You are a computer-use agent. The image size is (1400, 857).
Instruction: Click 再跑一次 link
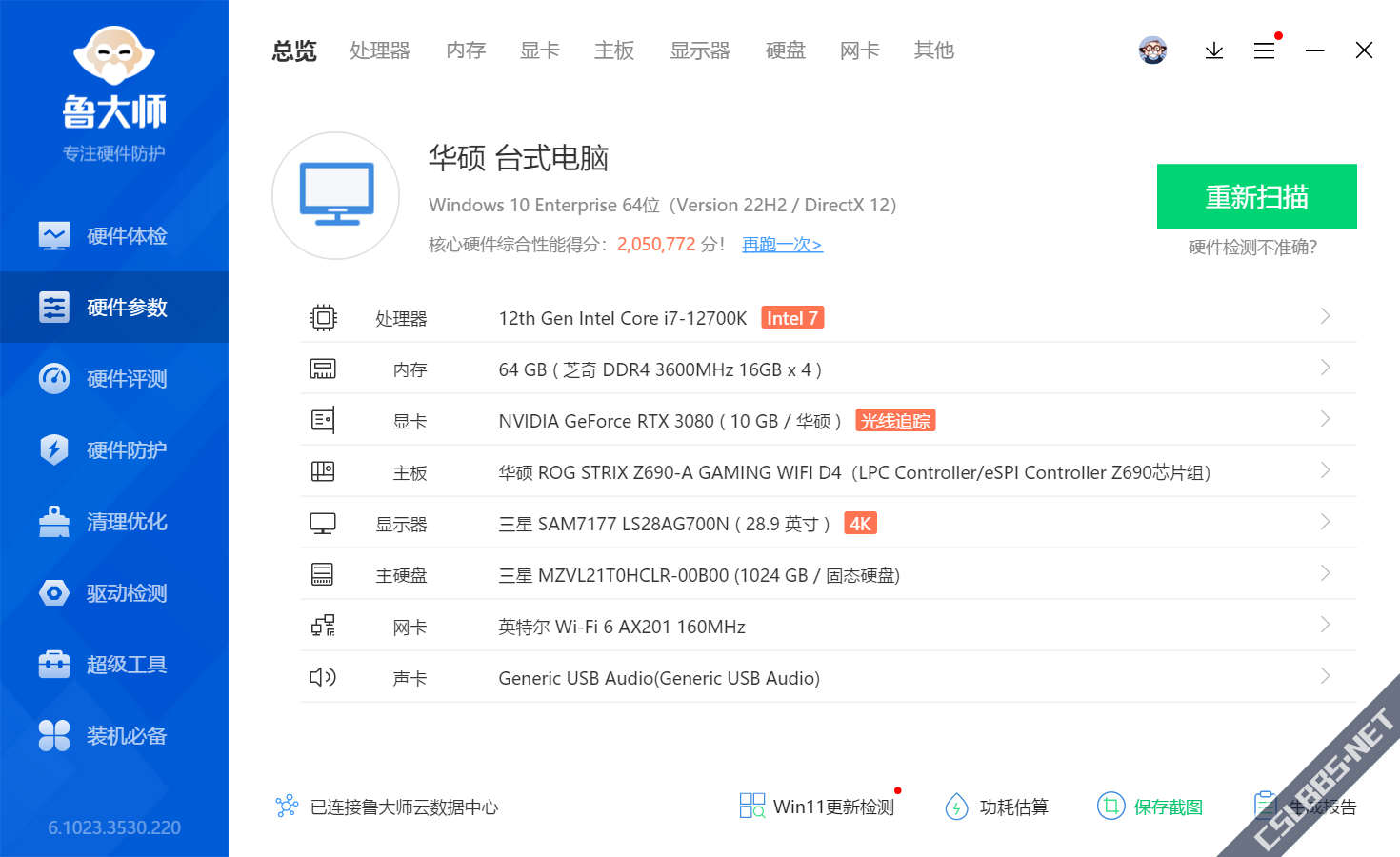(782, 245)
